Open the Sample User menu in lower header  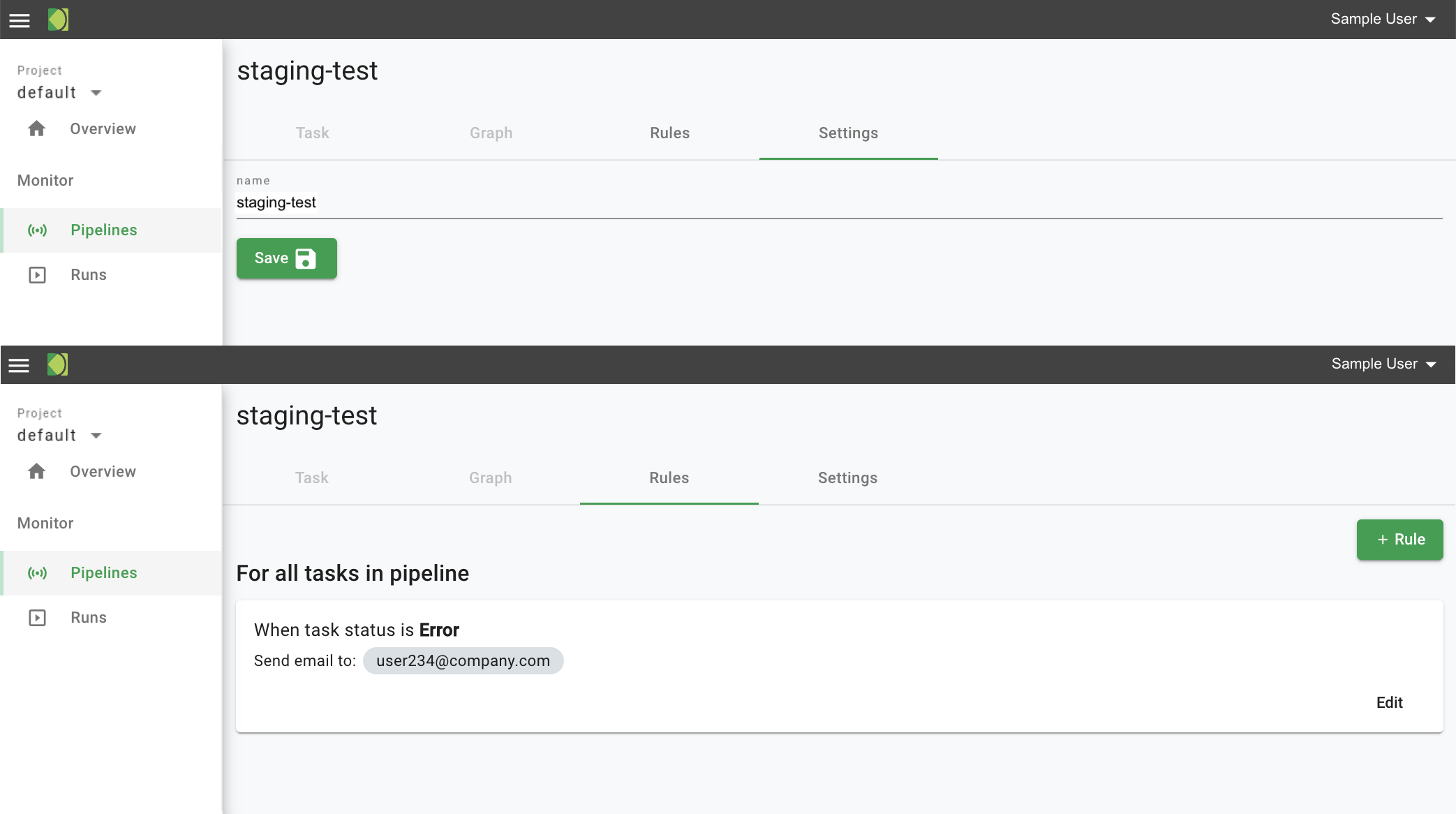(x=1383, y=364)
